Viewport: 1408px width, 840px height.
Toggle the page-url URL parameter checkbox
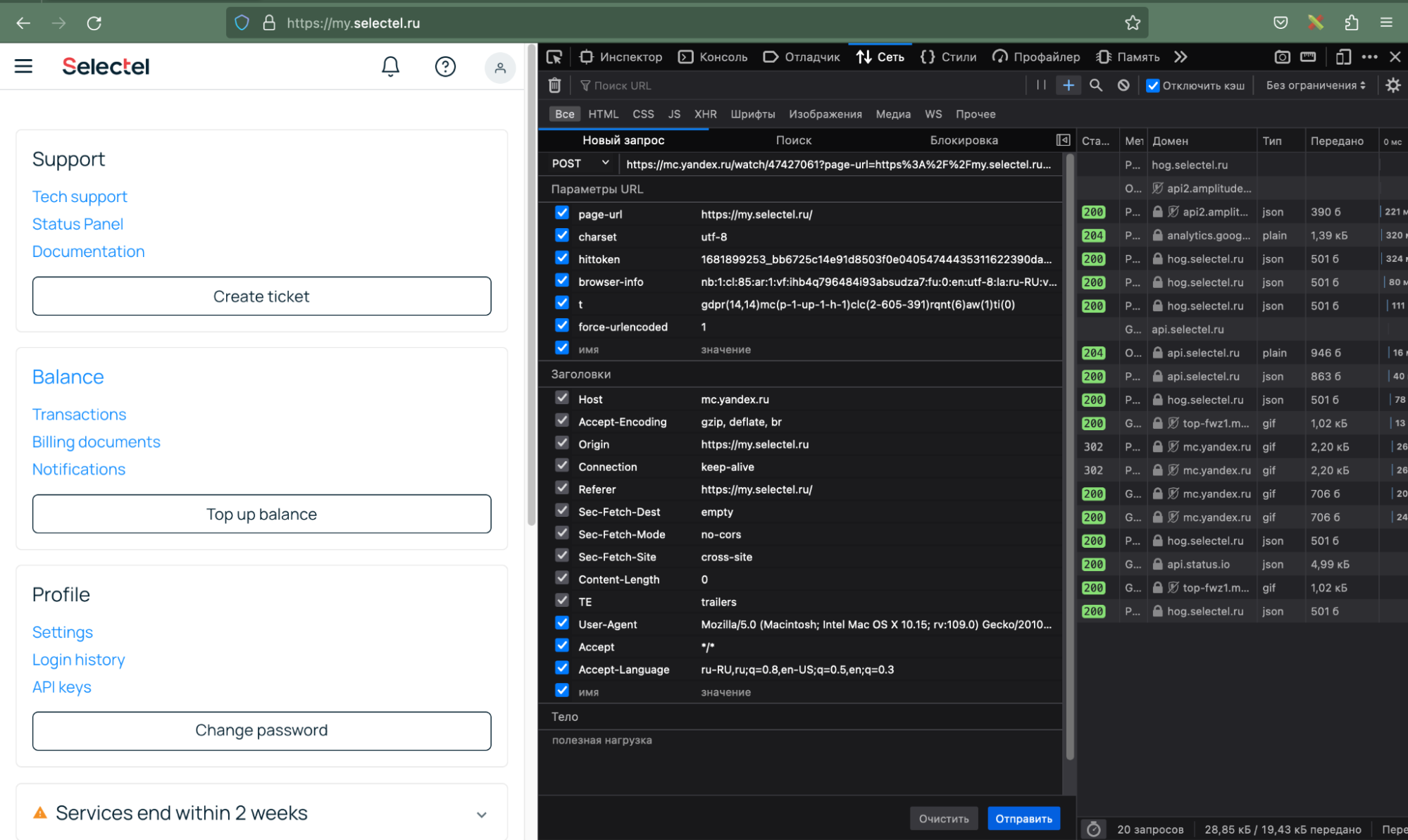pyautogui.click(x=562, y=214)
